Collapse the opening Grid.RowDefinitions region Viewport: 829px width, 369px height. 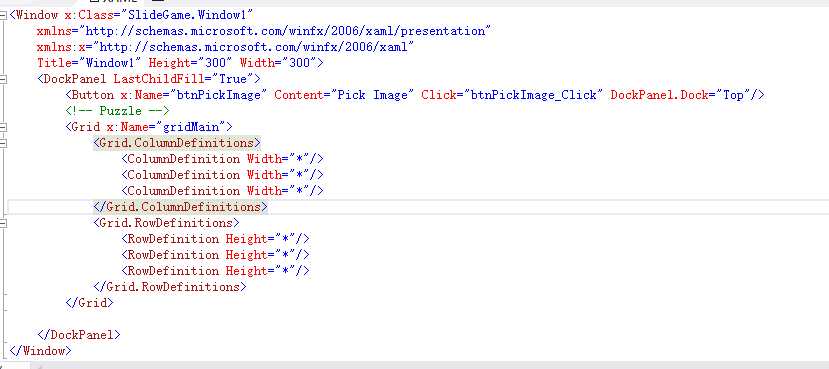pyautogui.click(x=3, y=223)
